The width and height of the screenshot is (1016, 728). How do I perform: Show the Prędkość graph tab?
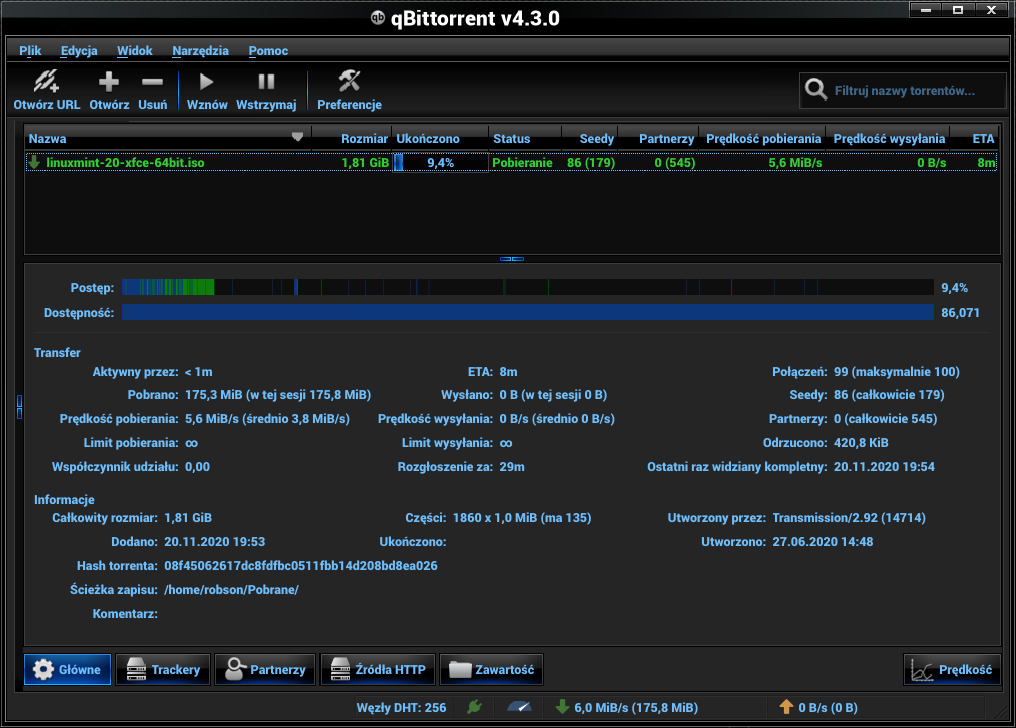[952, 670]
